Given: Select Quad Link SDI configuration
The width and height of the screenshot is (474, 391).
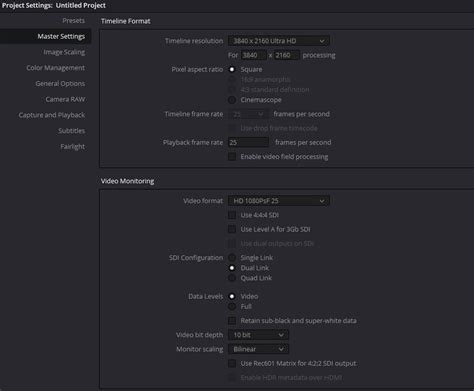Looking at the screenshot, I should [x=232, y=278].
